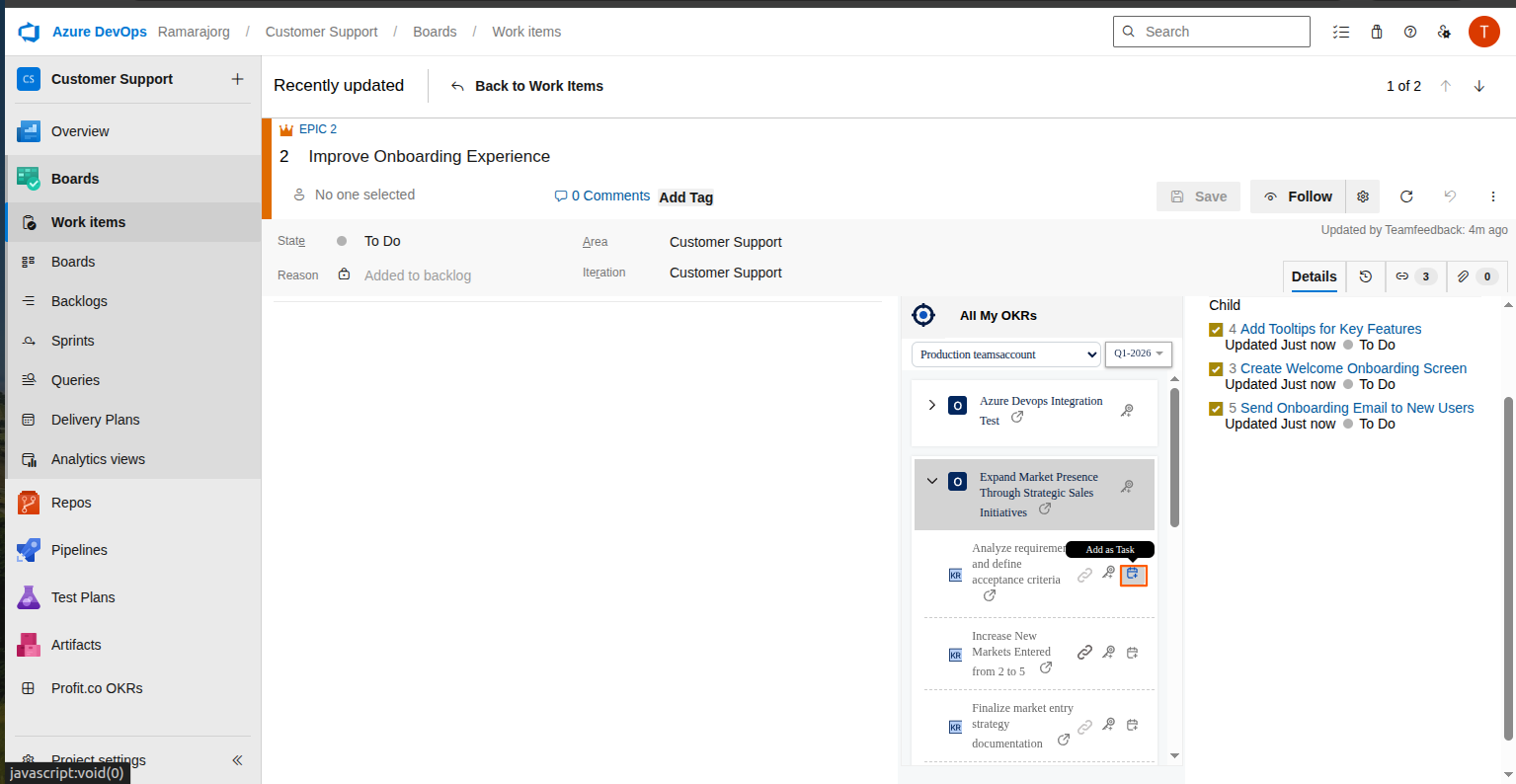Click the Follow button

coord(1298,196)
